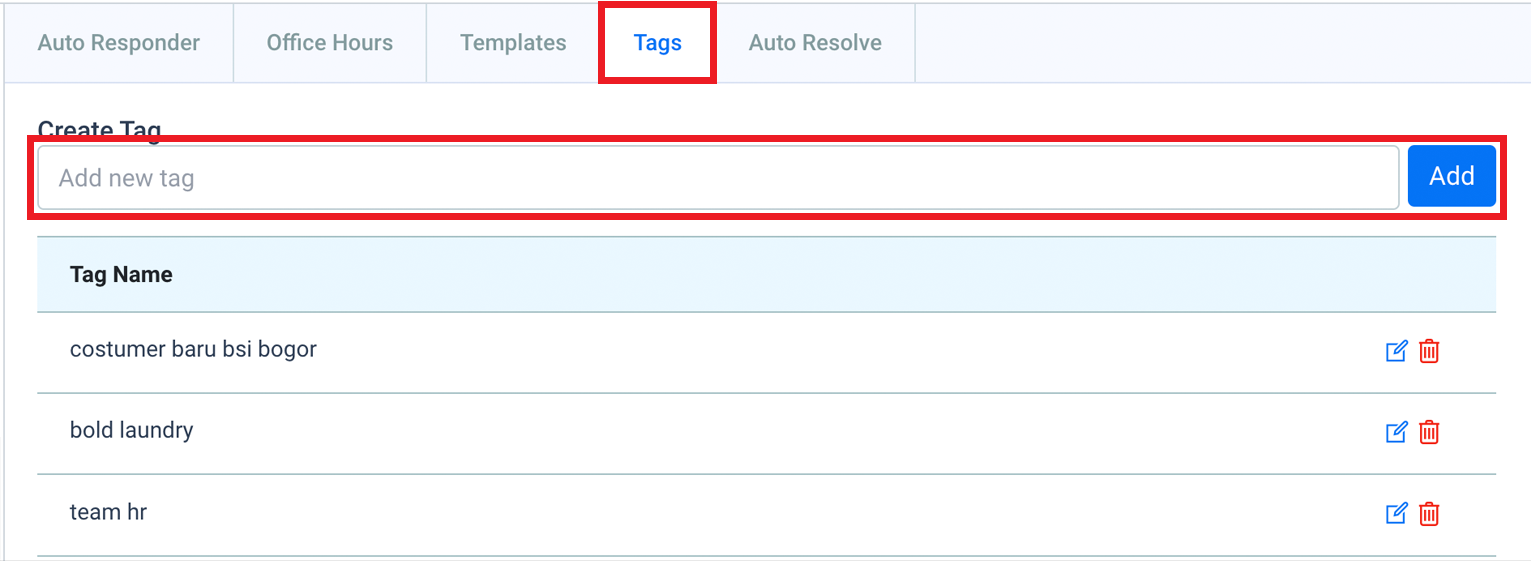Click the 'team hr' tag name
Viewport: 1531px width, 561px height.
108,512
